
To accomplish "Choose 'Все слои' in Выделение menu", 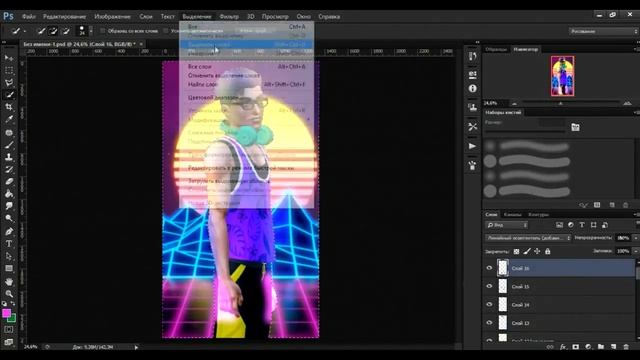I will [247, 67].
